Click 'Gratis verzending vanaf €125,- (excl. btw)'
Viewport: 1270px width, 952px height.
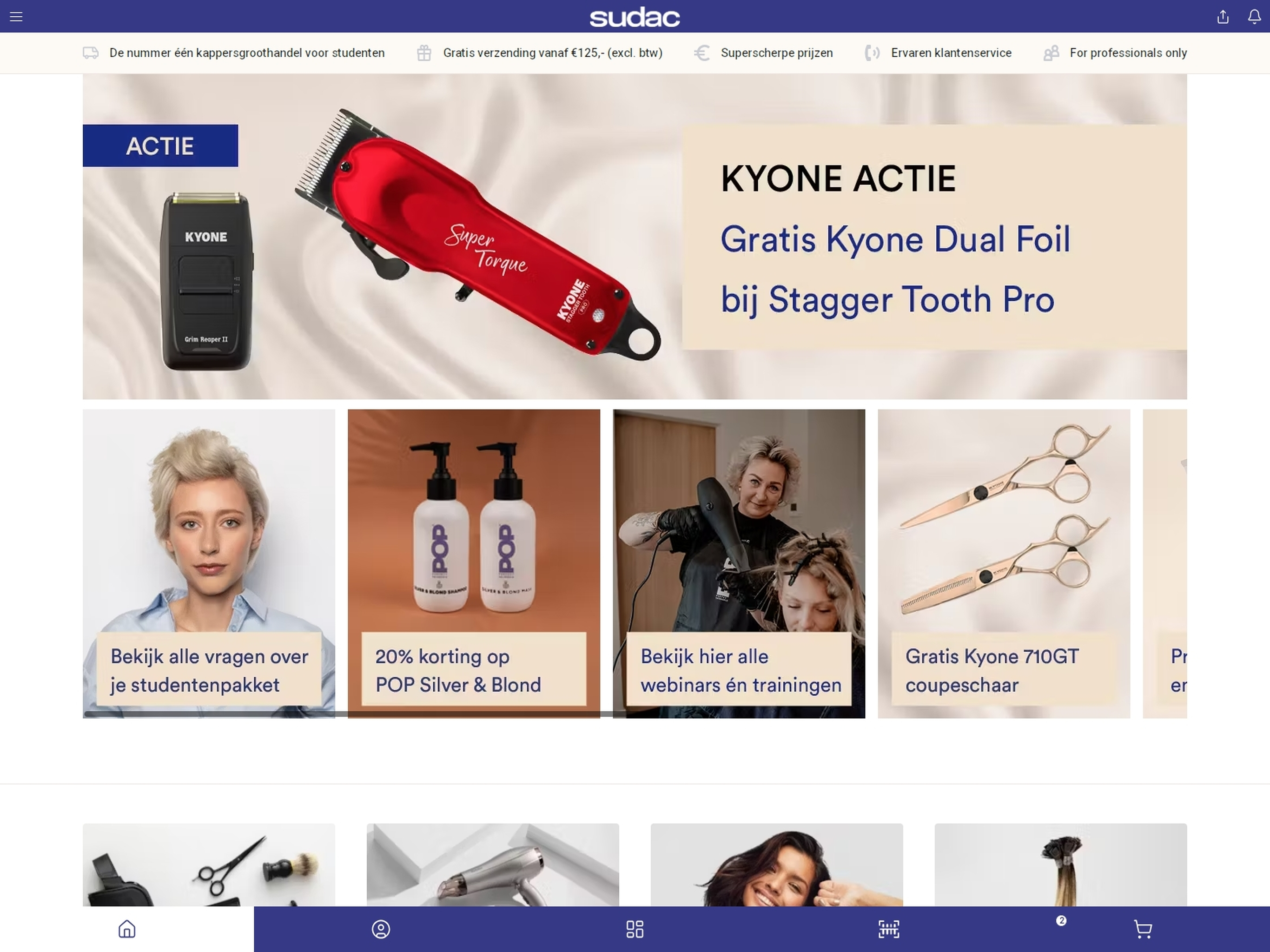(553, 53)
